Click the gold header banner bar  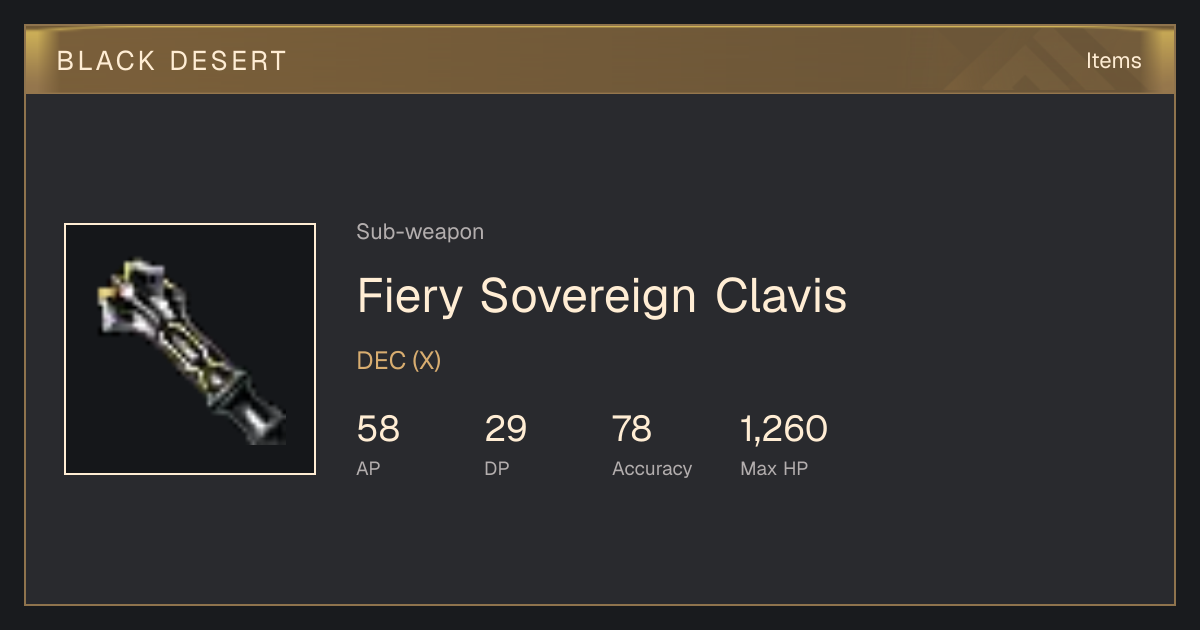click(x=600, y=60)
